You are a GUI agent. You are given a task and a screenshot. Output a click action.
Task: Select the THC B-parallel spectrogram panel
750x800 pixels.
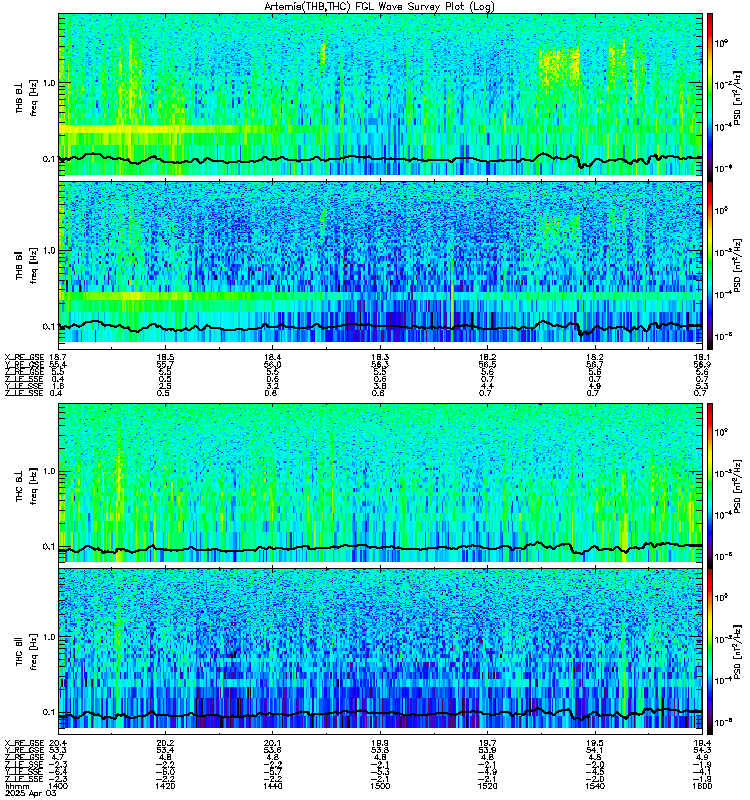(x=381, y=652)
